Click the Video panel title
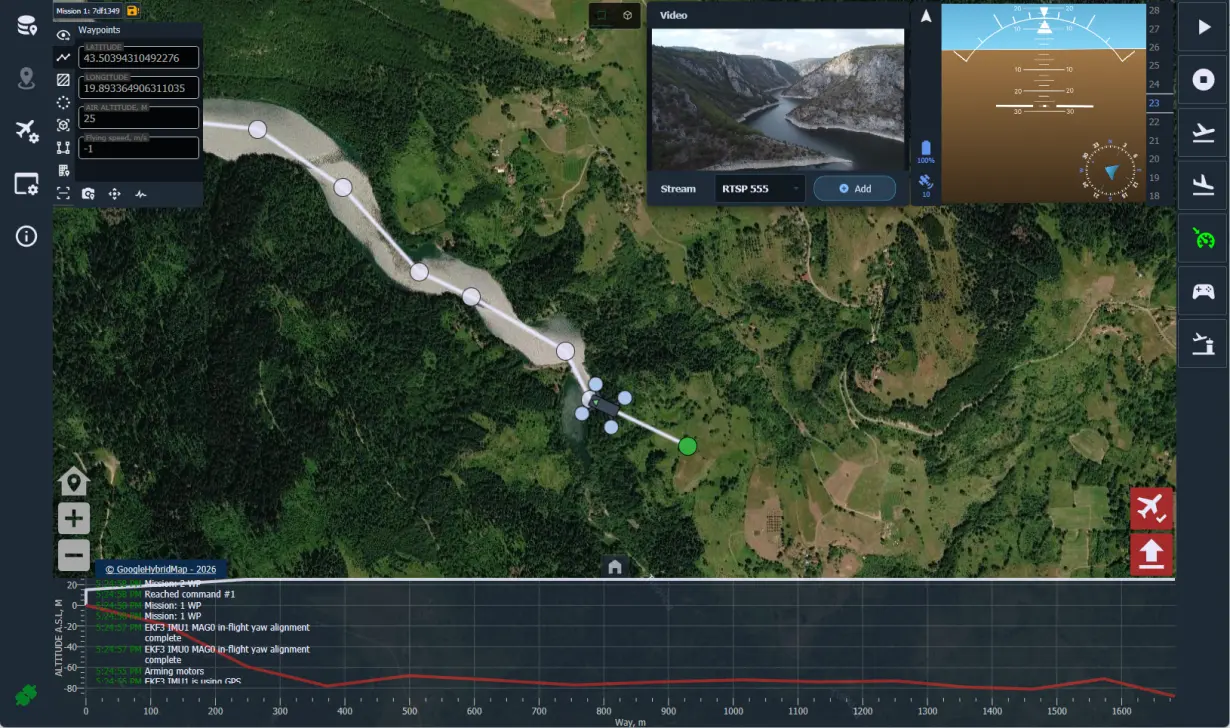Viewport: 1230px width, 728px height. pos(674,16)
